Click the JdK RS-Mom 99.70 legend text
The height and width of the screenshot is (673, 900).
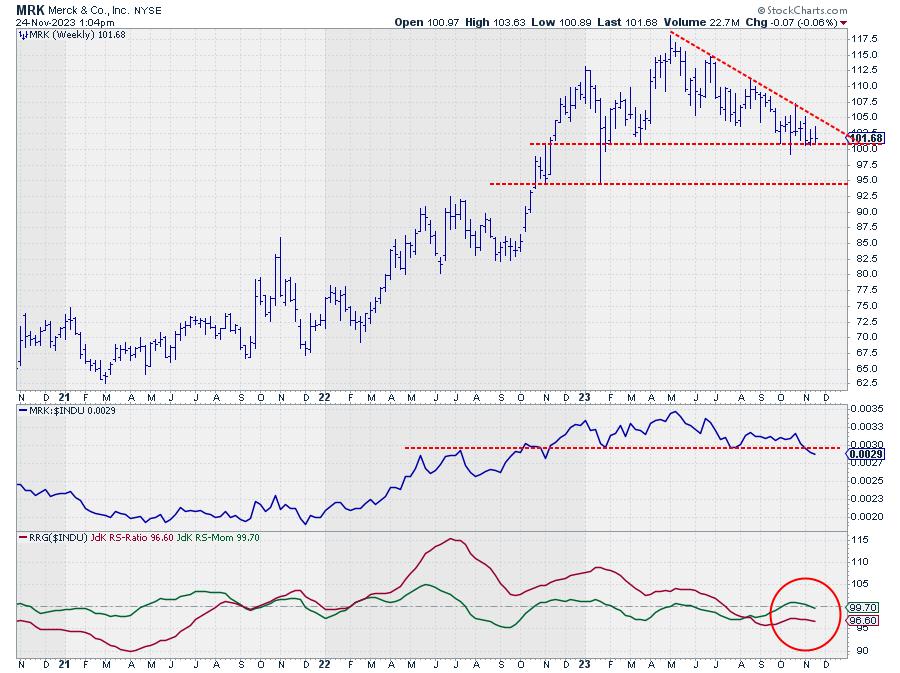pos(218,538)
